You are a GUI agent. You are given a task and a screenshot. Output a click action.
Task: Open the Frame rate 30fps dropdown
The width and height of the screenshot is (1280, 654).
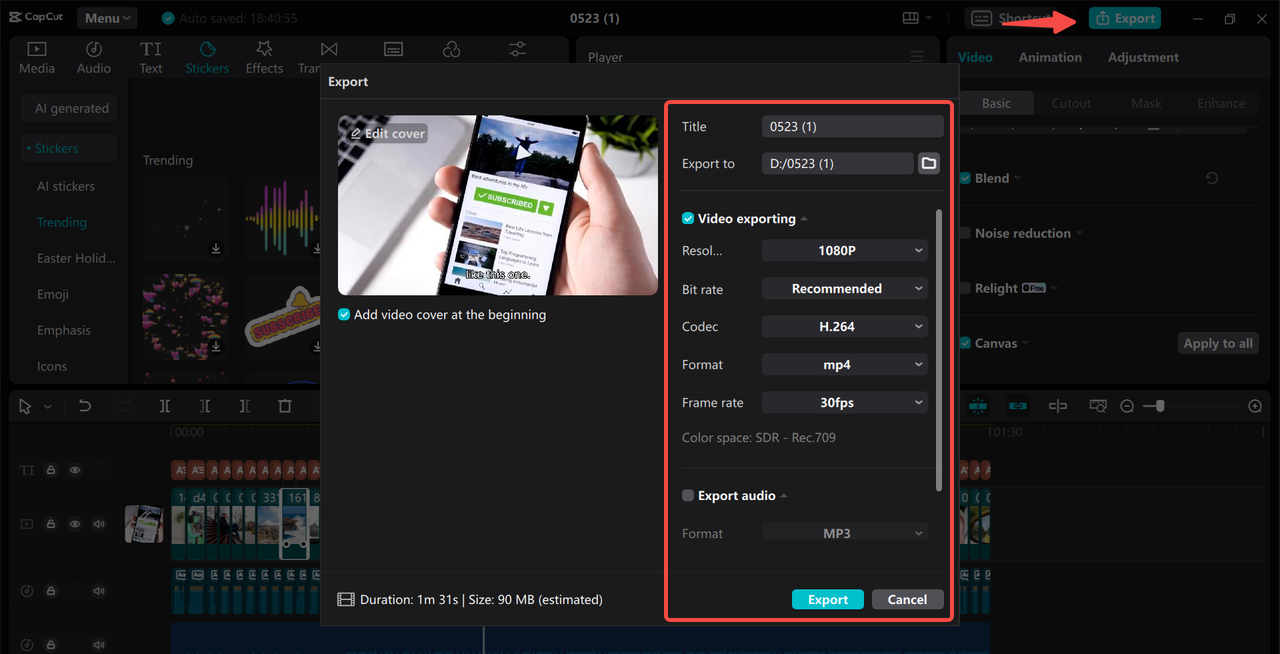pos(845,402)
